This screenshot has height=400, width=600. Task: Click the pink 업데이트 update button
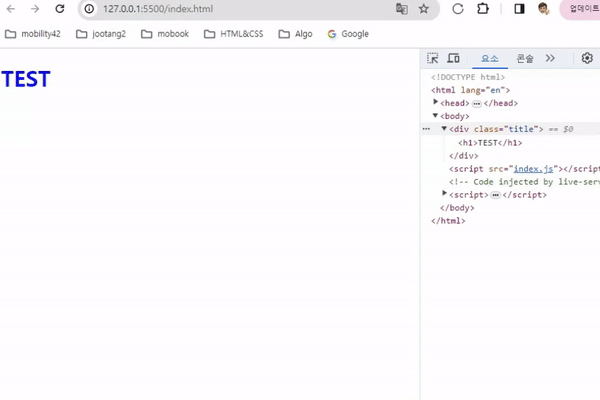pyautogui.click(x=580, y=8)
